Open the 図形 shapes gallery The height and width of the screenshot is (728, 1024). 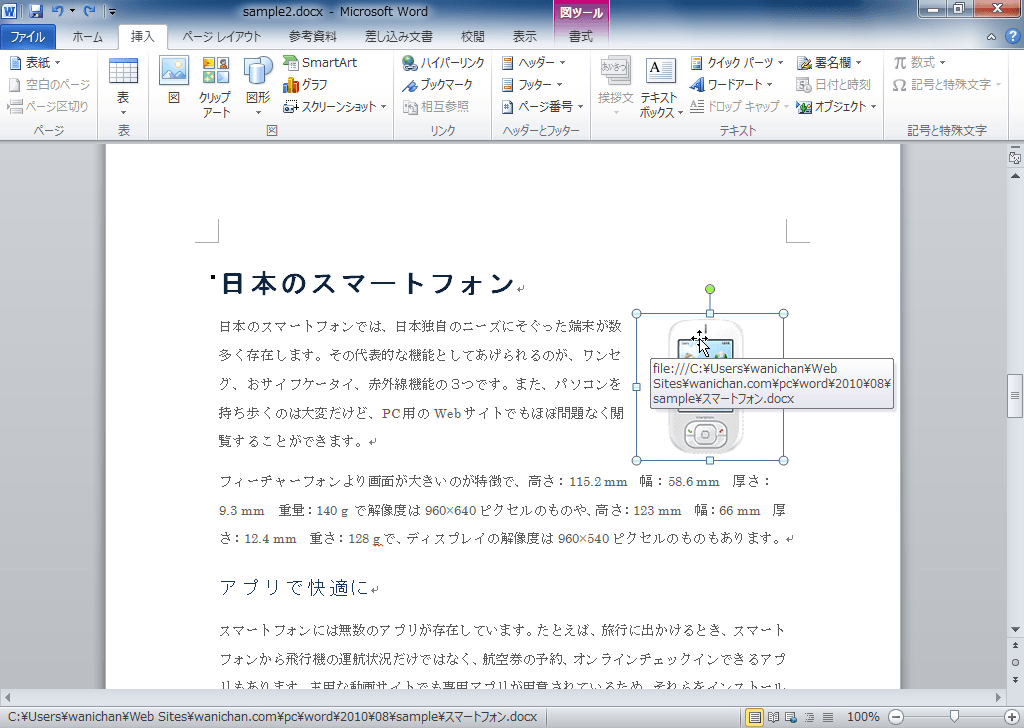pyautogui.click(x=257, y=86)
